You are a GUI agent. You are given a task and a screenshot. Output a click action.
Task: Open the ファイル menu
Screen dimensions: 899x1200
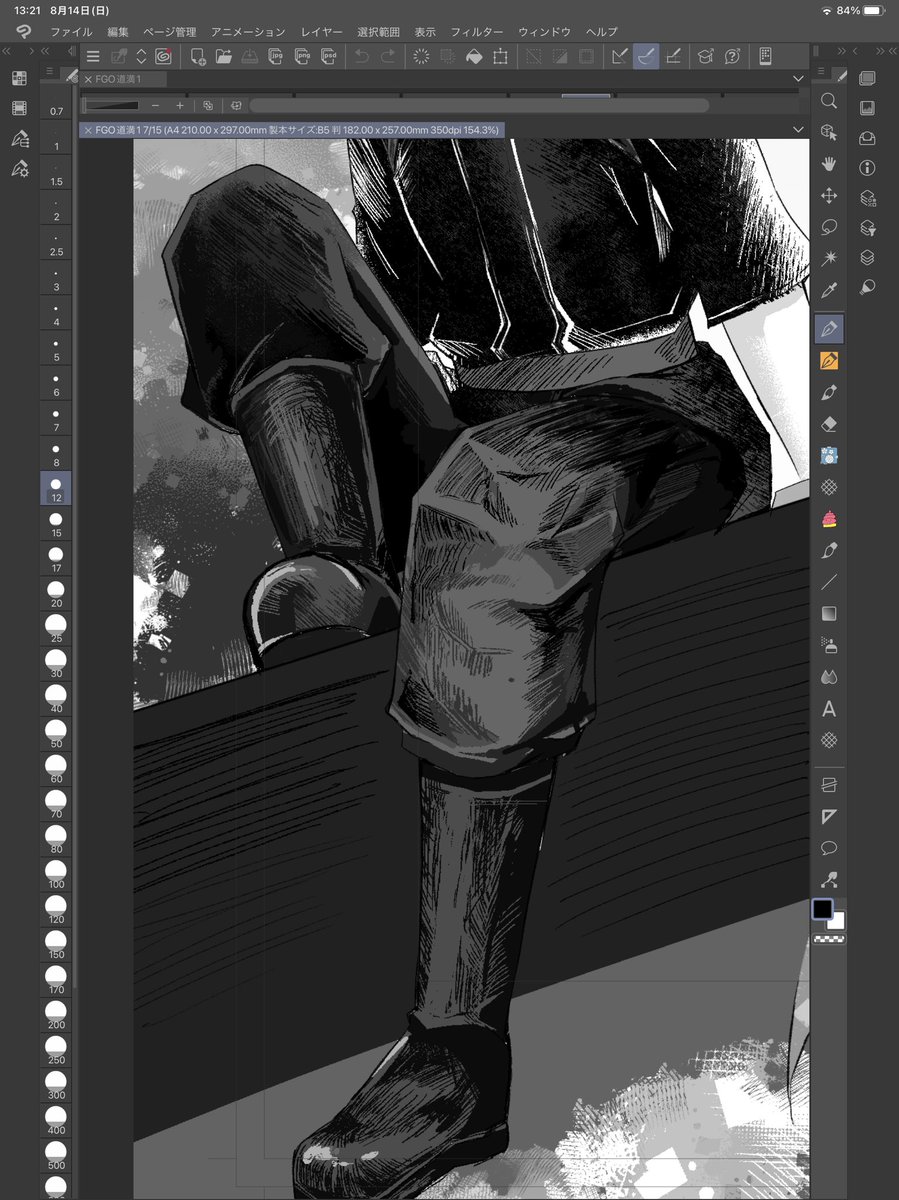(x=71, y=32)
